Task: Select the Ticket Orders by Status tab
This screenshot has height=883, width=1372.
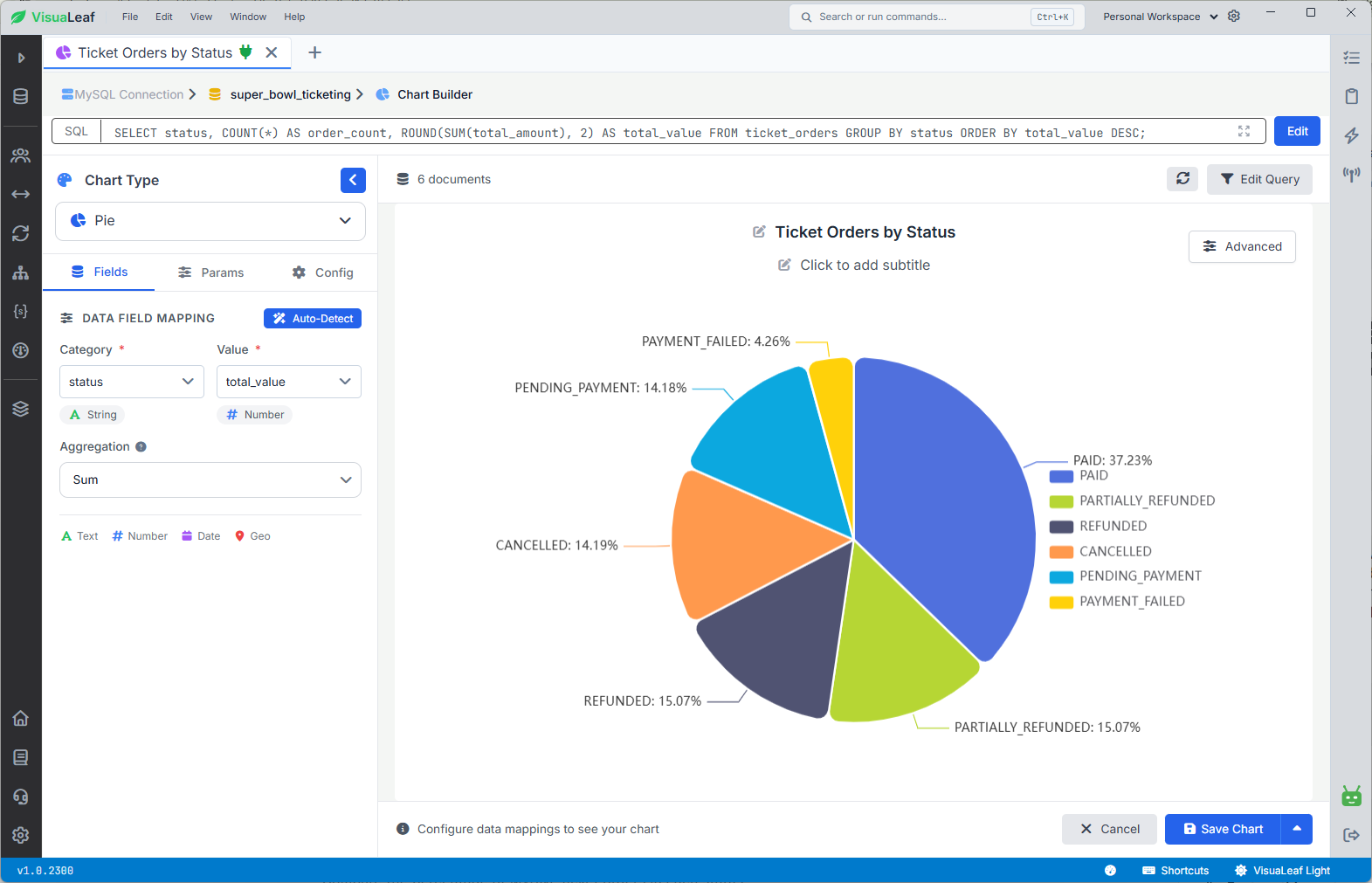Action: [155, 52]
